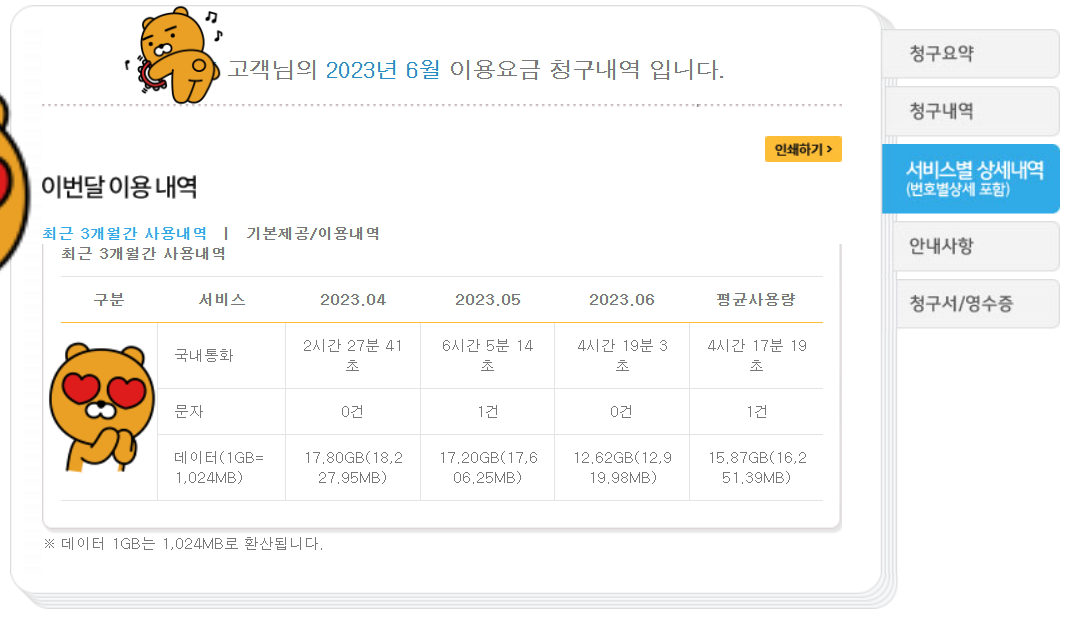The width and height of the screenshot is (1076, 632).
Task: Click the 6시간 5분 14초 cell
Action: coord(488,355)
